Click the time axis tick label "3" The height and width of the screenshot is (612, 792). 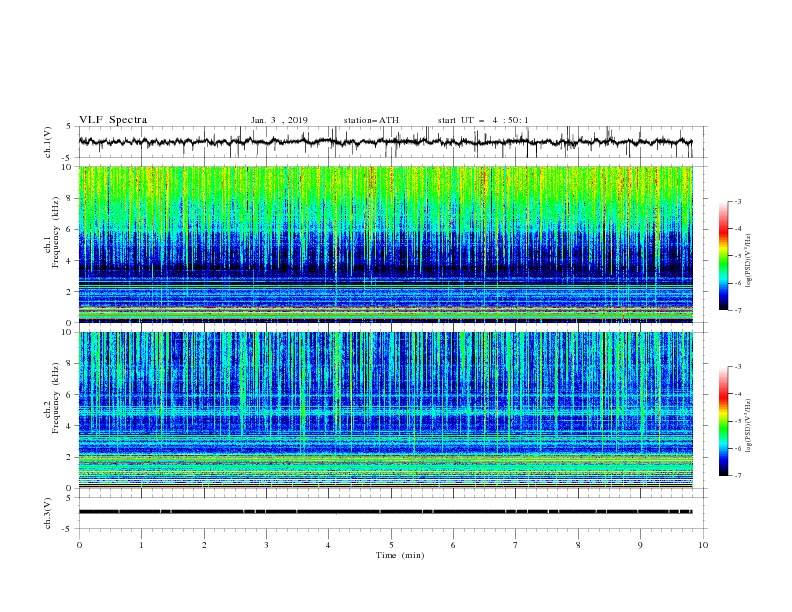pos(266,545)
